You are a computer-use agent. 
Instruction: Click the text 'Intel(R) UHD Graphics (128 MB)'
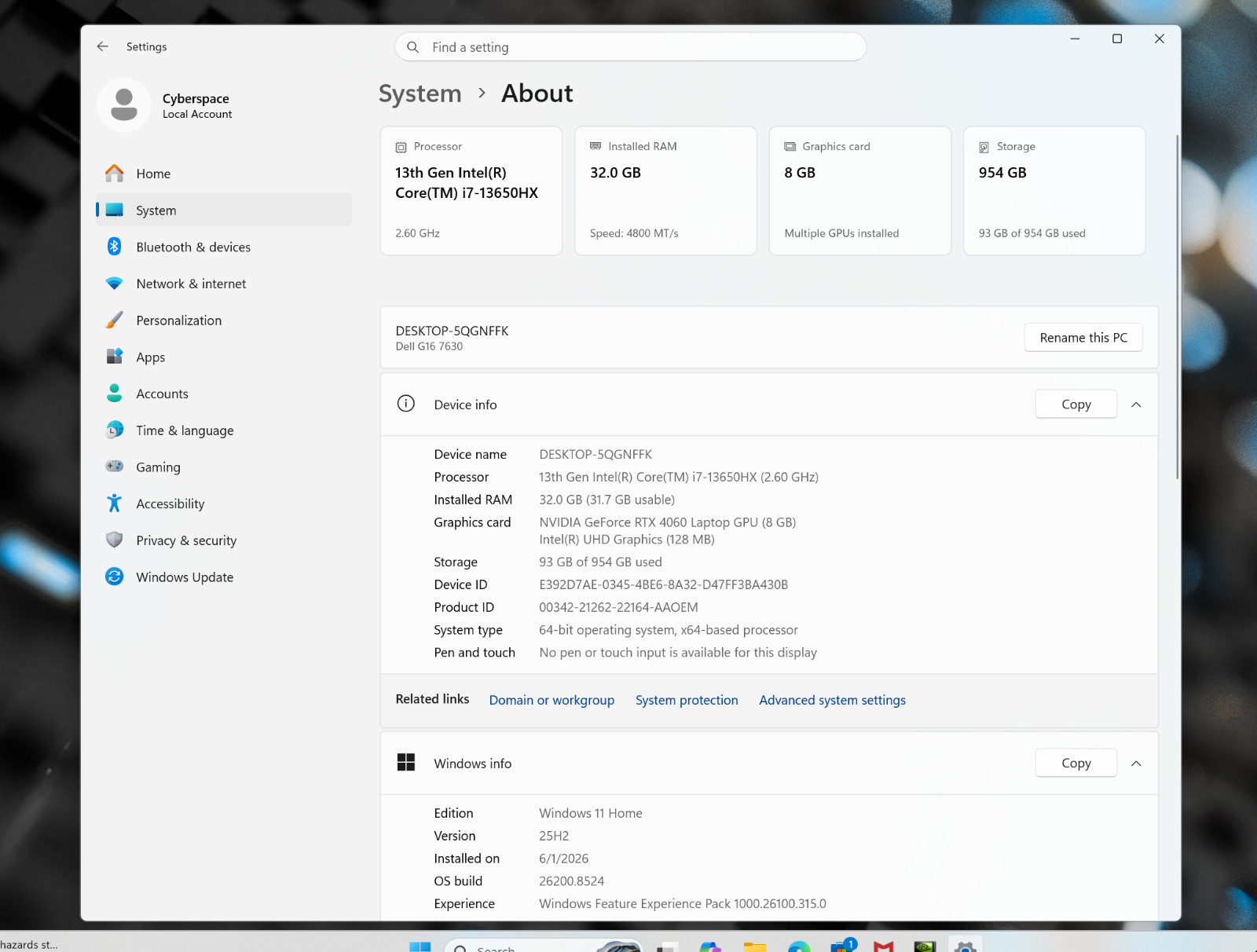click(x=627, y=540)
